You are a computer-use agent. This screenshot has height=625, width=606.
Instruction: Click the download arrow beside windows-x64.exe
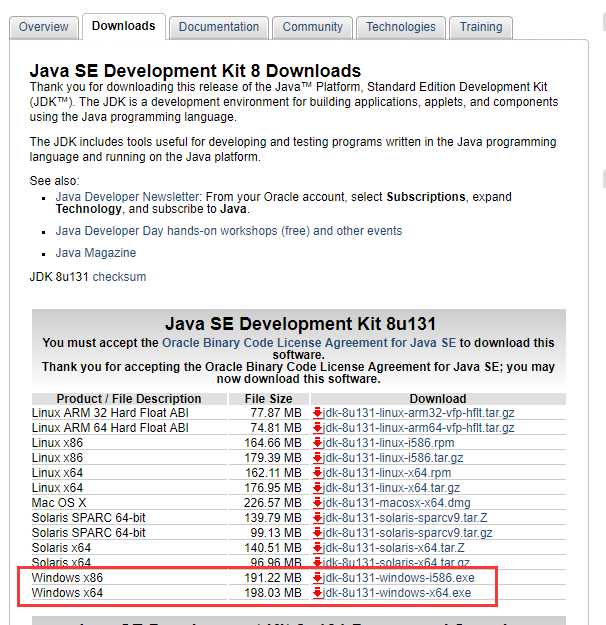(x=317, y=593)
